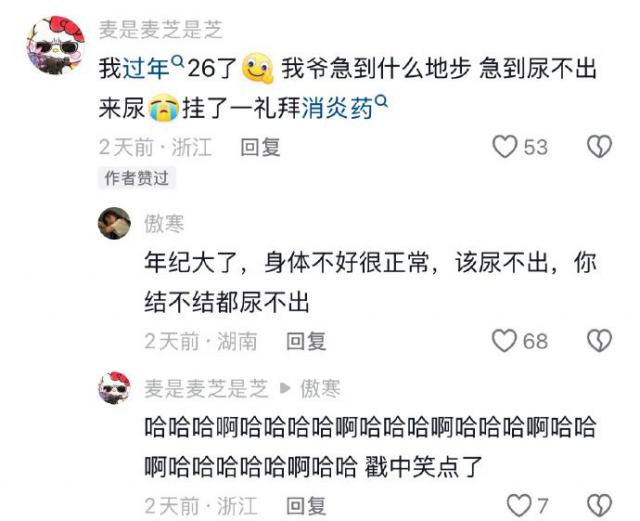Open 傲寒 name after reply arrow
640x521 pixels.
click(320, 388)
